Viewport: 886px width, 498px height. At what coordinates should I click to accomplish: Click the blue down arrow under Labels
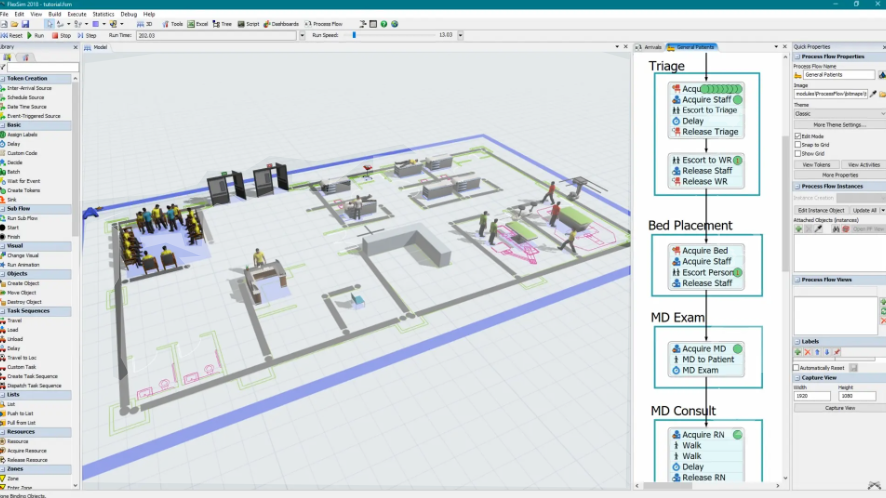click(827, 352)
